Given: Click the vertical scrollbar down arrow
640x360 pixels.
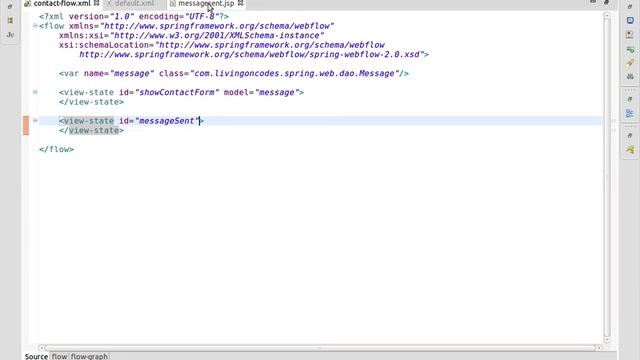Looking at the screenshot, I should pos(607,340).
